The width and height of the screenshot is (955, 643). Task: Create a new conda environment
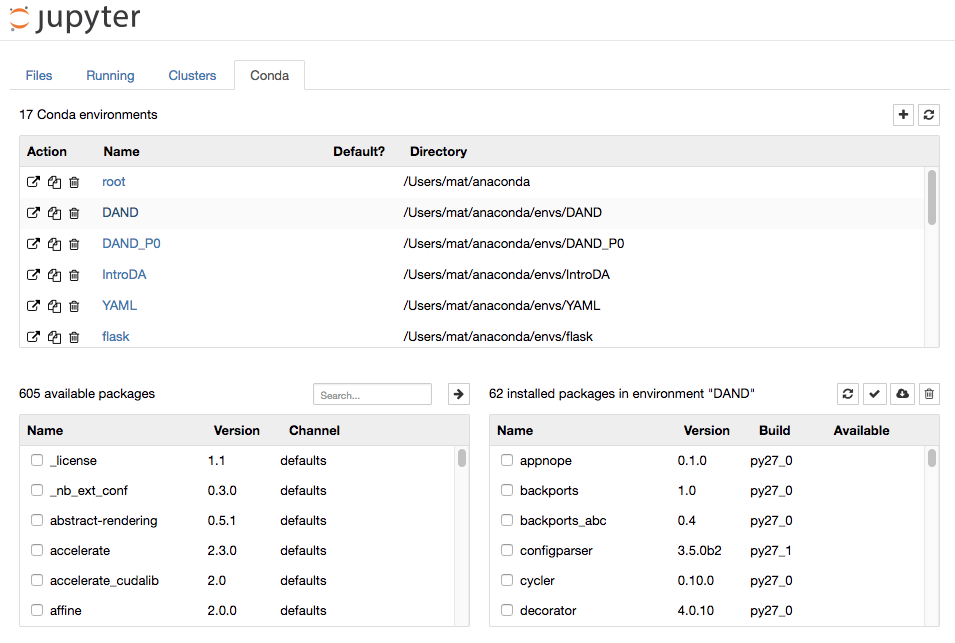(903, 115)
